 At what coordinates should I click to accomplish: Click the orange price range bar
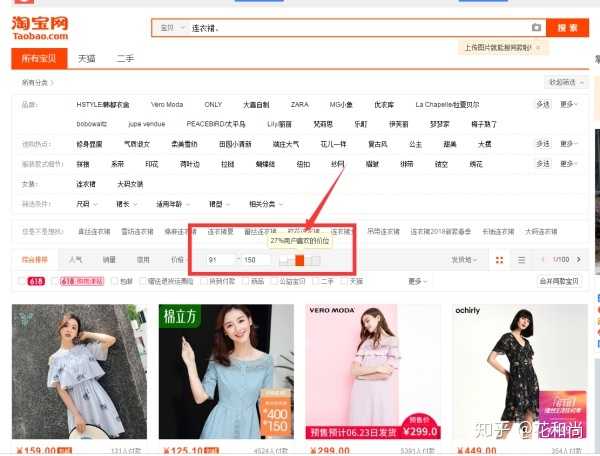click(x=299, y=260)
